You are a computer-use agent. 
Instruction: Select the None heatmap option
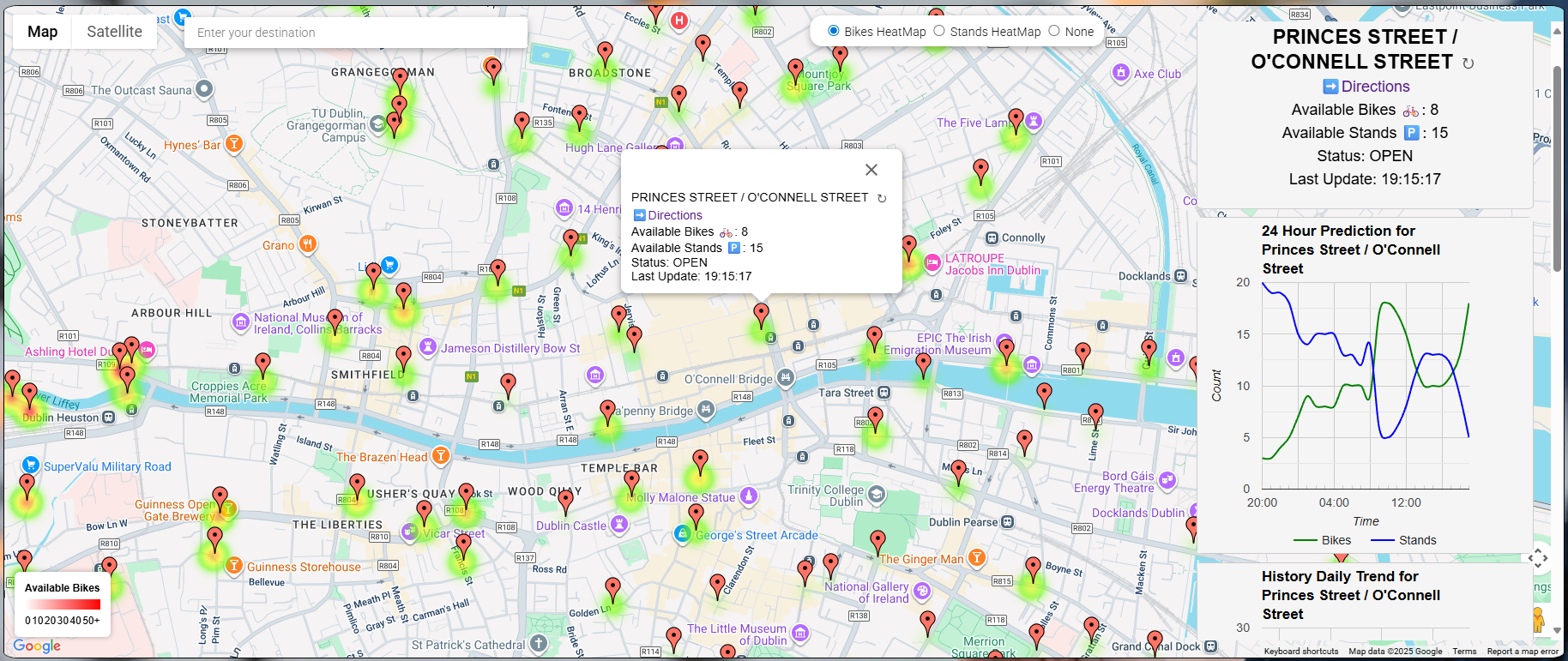tap(1054, 31)
